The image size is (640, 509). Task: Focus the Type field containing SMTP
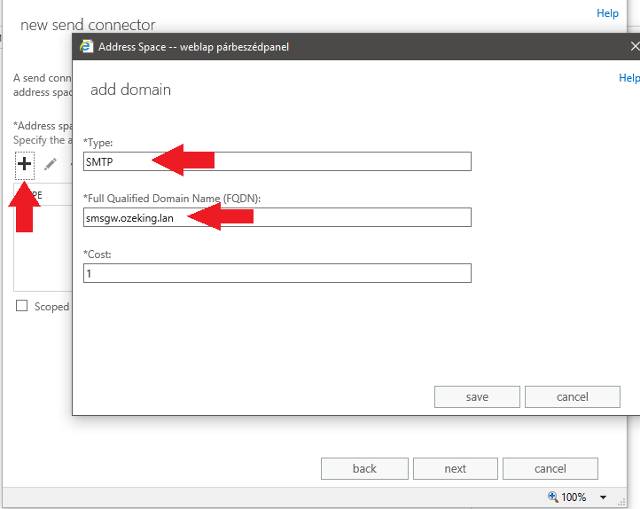[277, 162]
